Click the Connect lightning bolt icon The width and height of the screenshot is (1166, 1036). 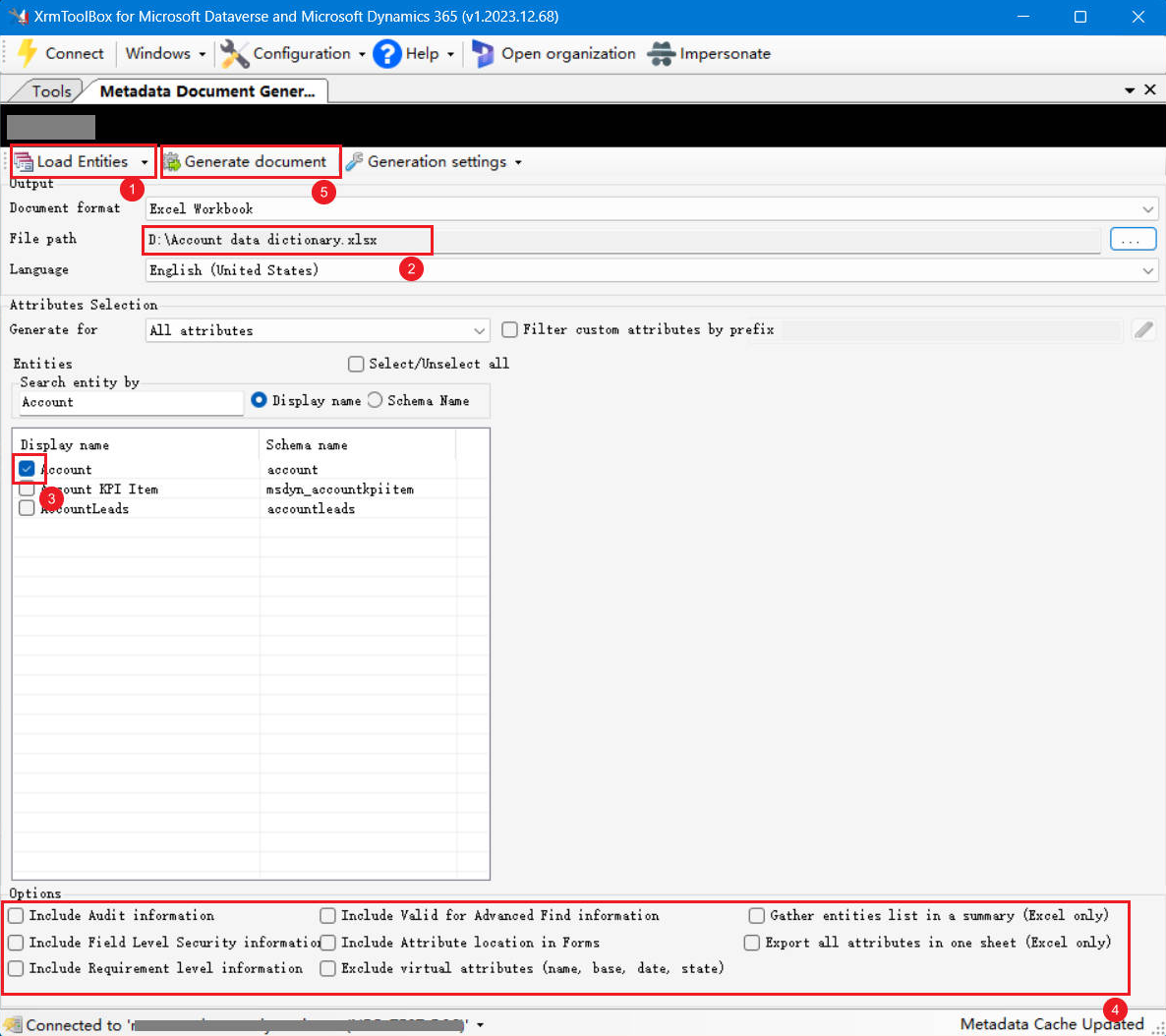pyautogui.click(x=28, y=53)
